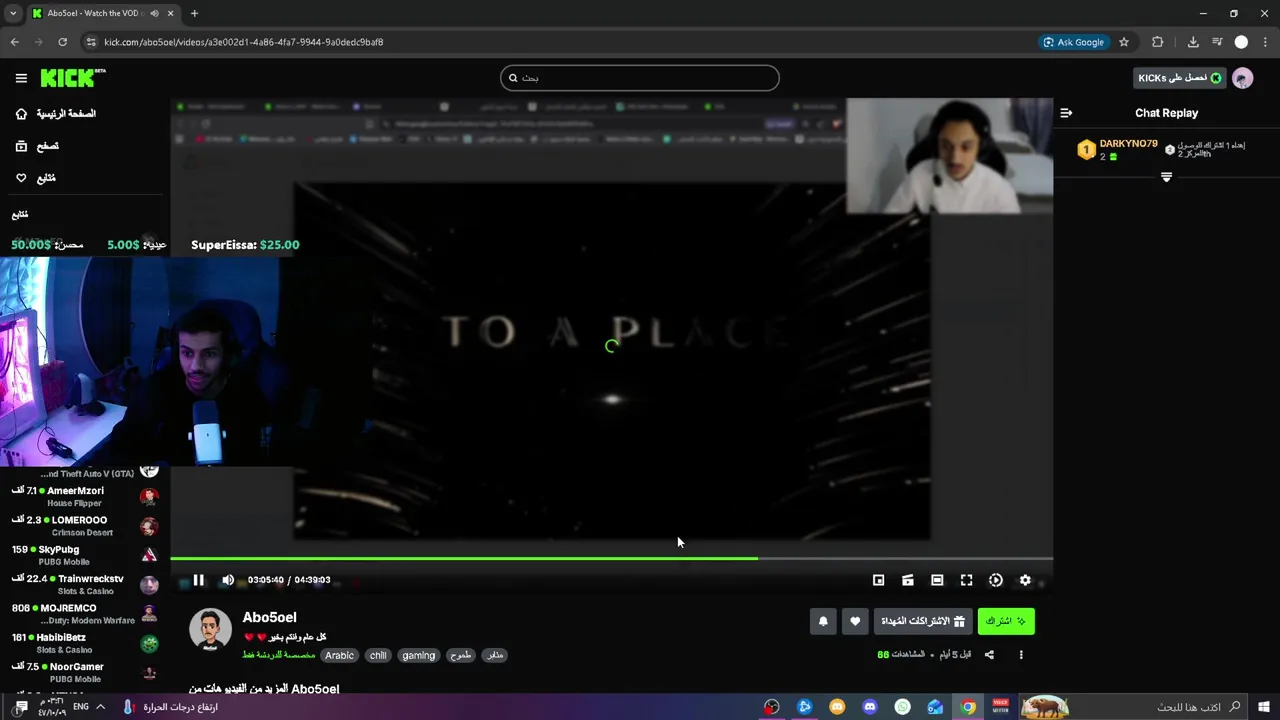The height and width of the screenshot is (720, 1280).
Task: Open a new browser tab
Action: tap(194, 13)
